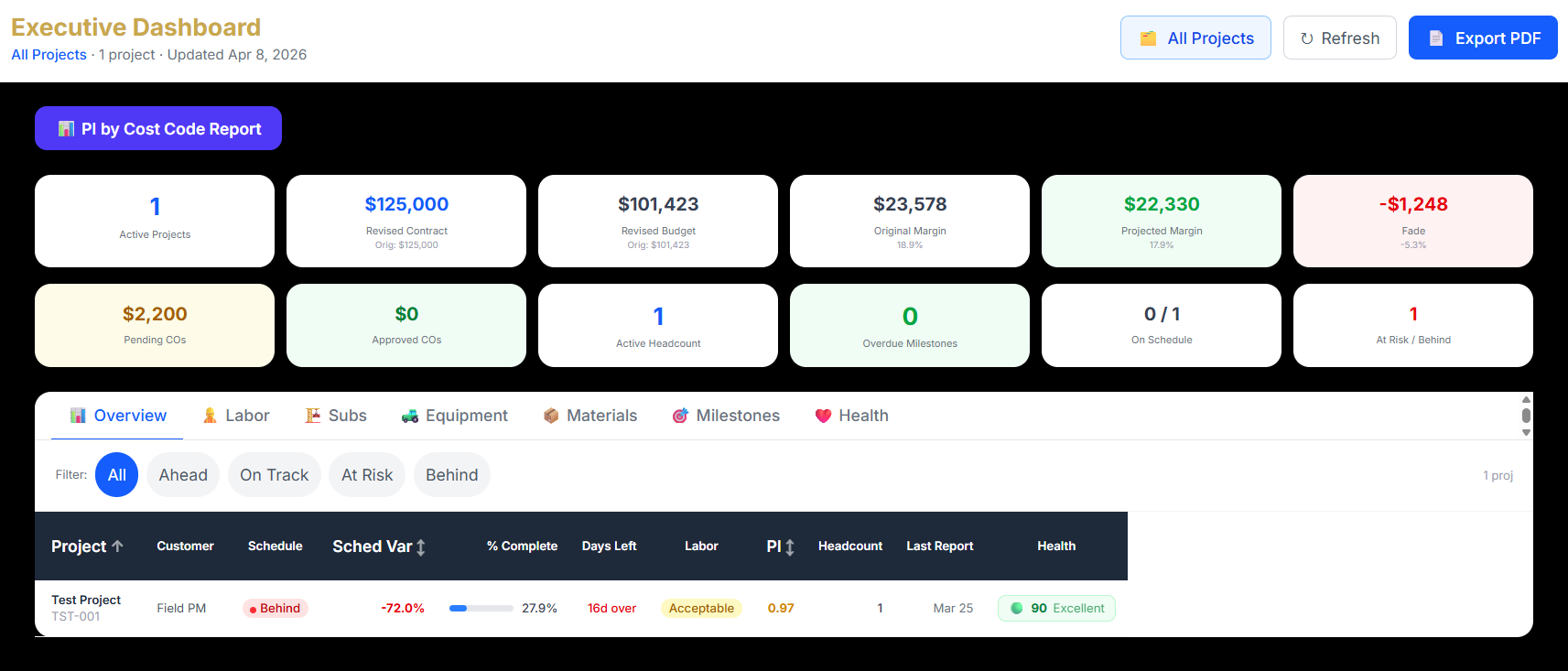The width and height of the screenshot is (1568, 671).
Task: Click the -$1,248 Fade card
Action: pos(1413,221)
